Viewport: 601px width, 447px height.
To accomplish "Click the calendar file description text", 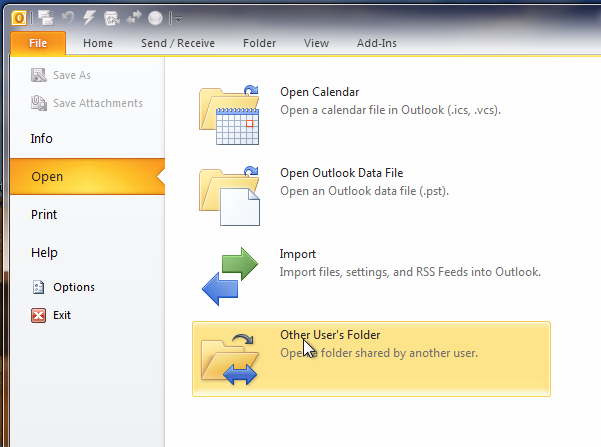I will click(x=390, y=110).
